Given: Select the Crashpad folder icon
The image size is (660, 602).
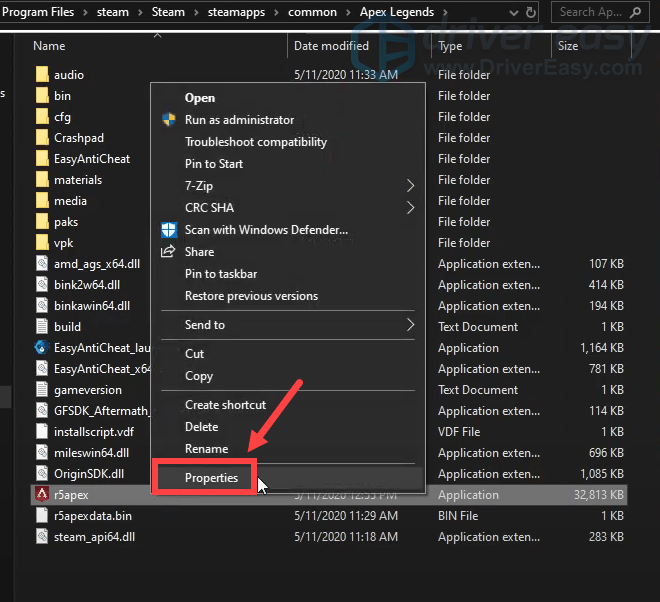Looking at the screenshot, I should pyautogui.click(x=42, y=138).
